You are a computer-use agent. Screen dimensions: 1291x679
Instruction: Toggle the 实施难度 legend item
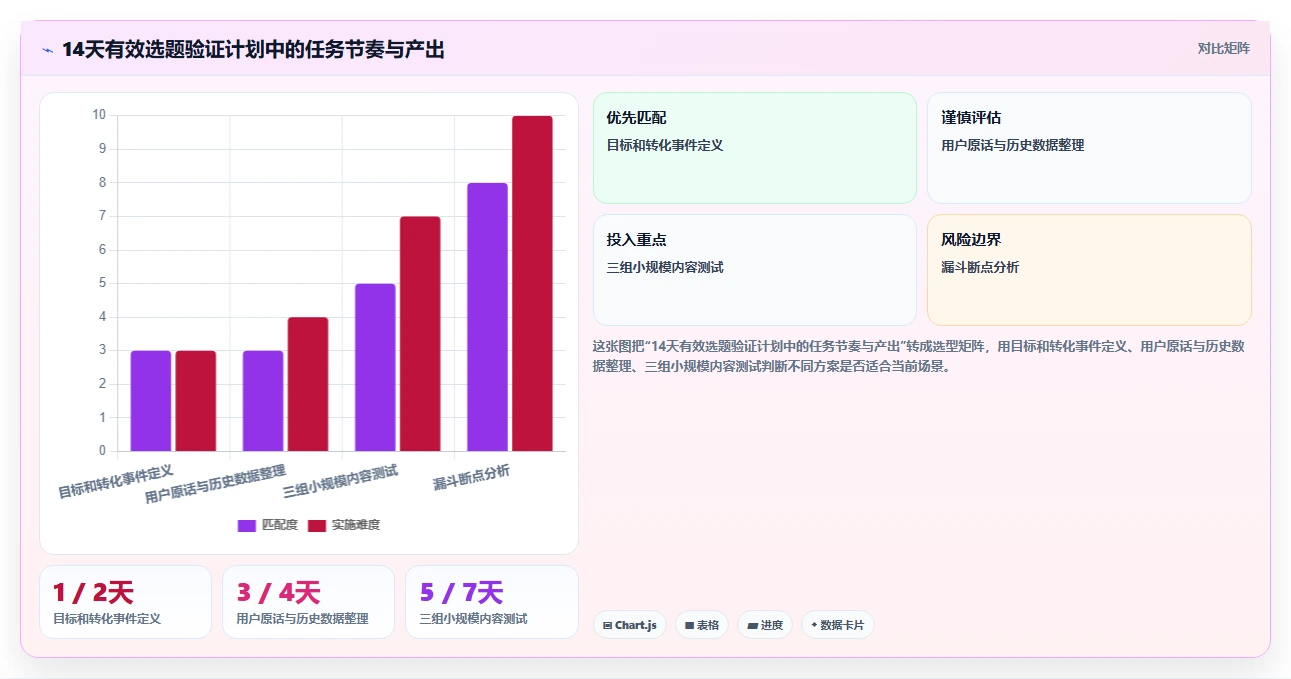(x=344, y=525)
